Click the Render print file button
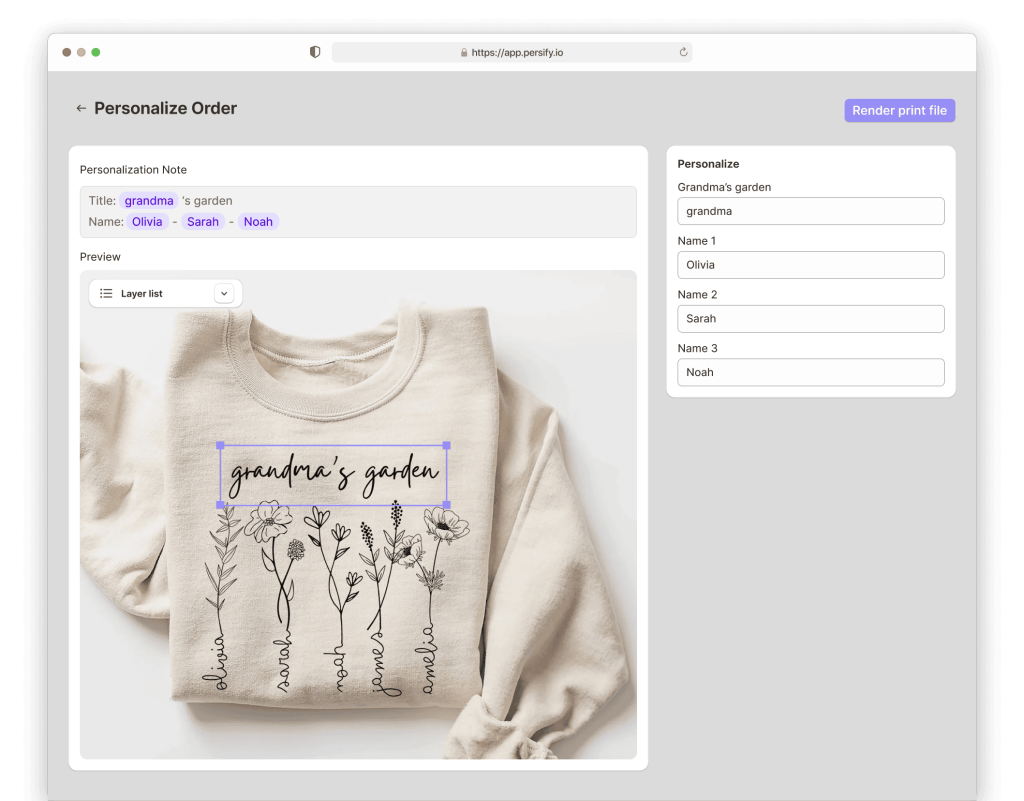The height and width of the screenshot is (801, 1024). click(899, 111)
